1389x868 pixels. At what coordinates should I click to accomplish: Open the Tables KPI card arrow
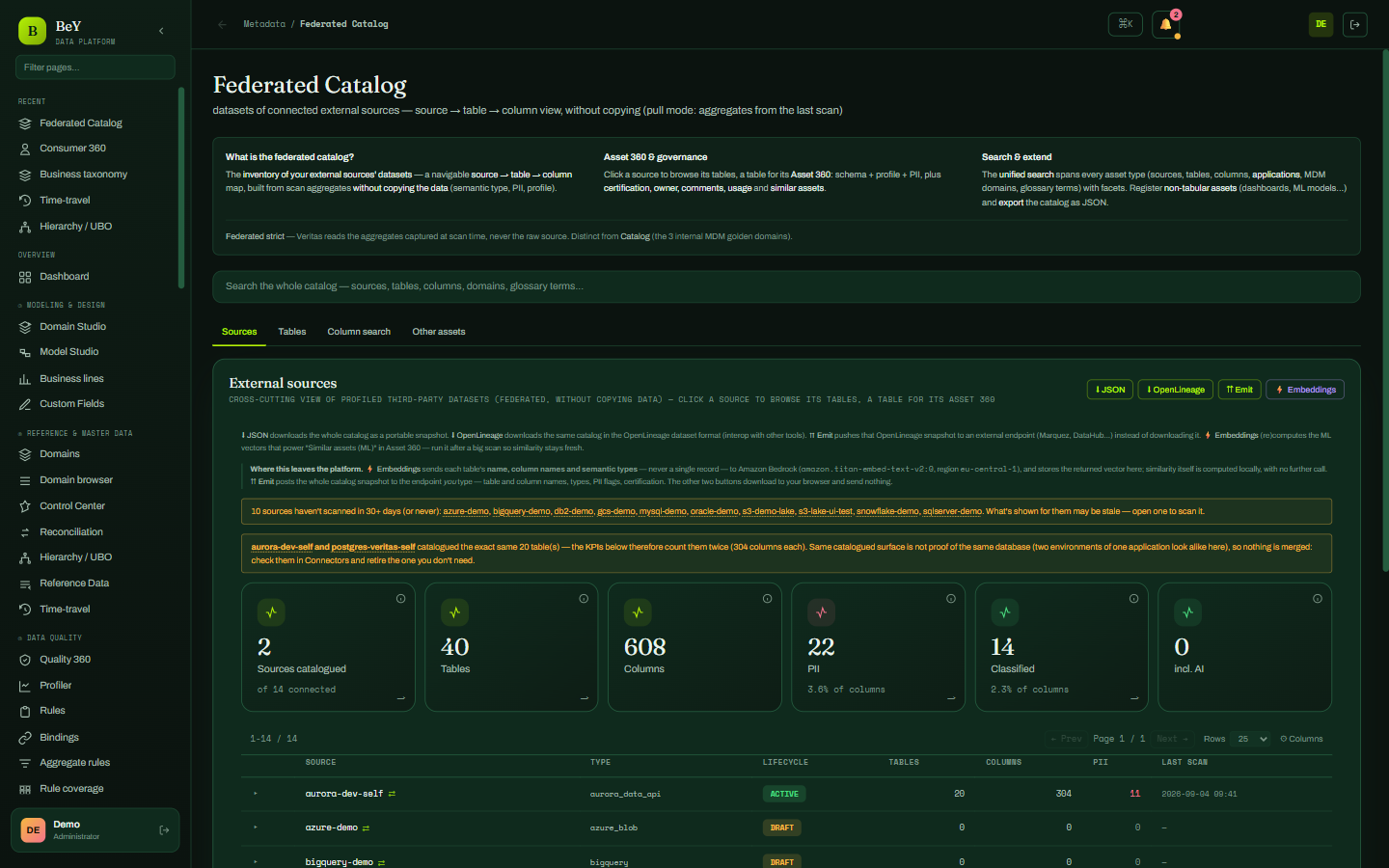tap(585, 698)
